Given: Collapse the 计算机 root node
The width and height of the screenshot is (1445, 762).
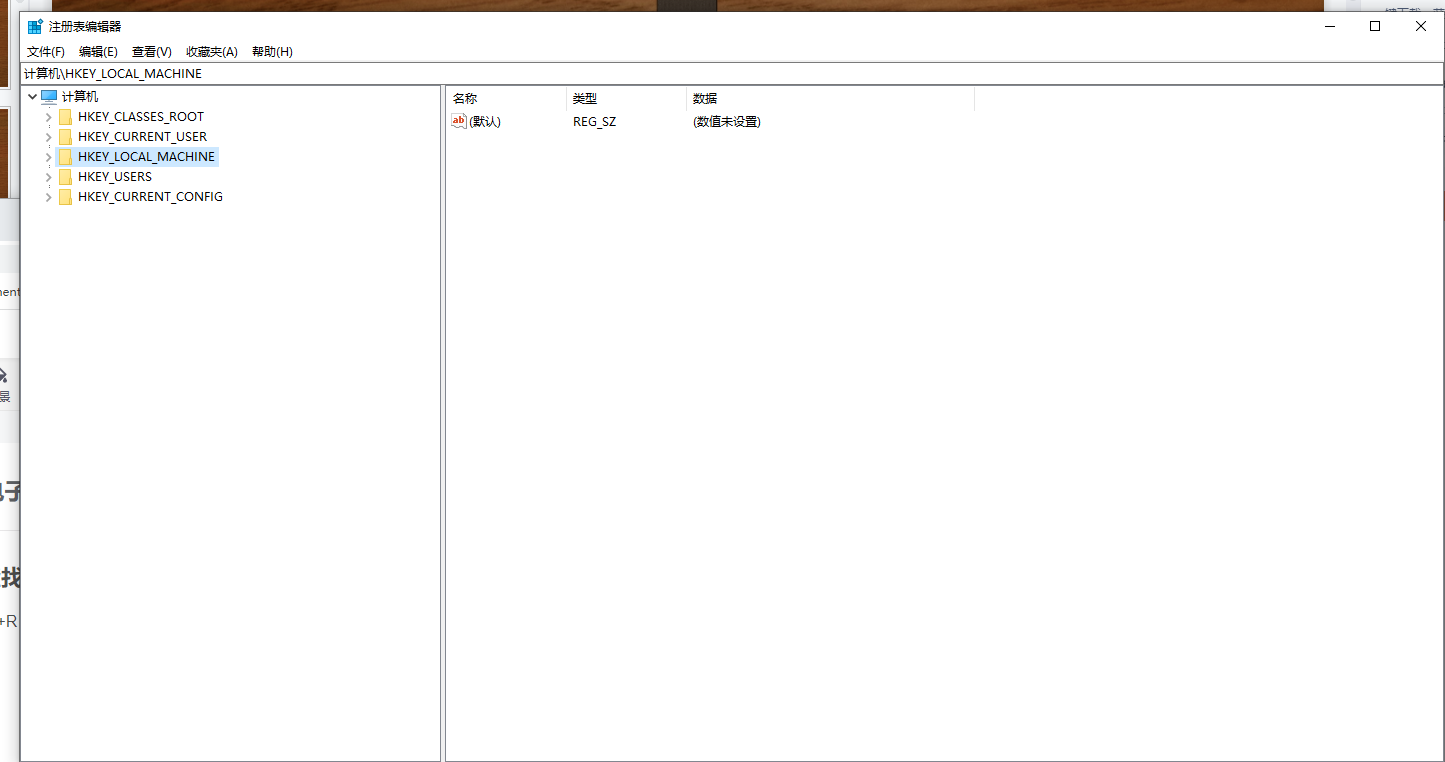Looking at the screenshot, I should 32,97.
